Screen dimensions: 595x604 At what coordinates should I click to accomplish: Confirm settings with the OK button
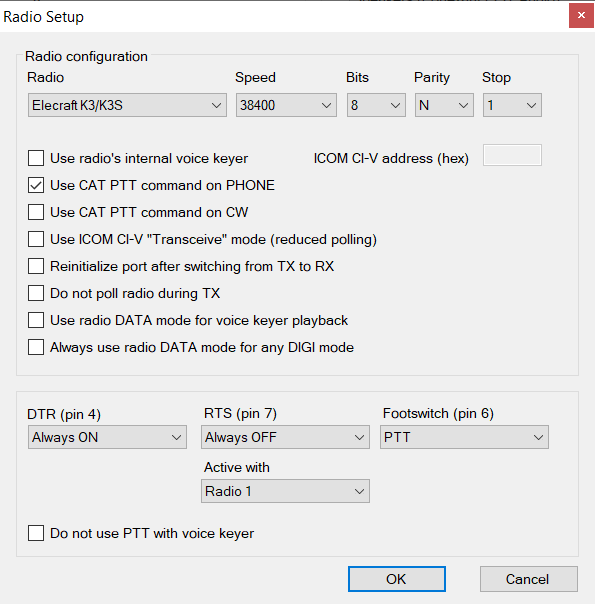pos(397,579)
